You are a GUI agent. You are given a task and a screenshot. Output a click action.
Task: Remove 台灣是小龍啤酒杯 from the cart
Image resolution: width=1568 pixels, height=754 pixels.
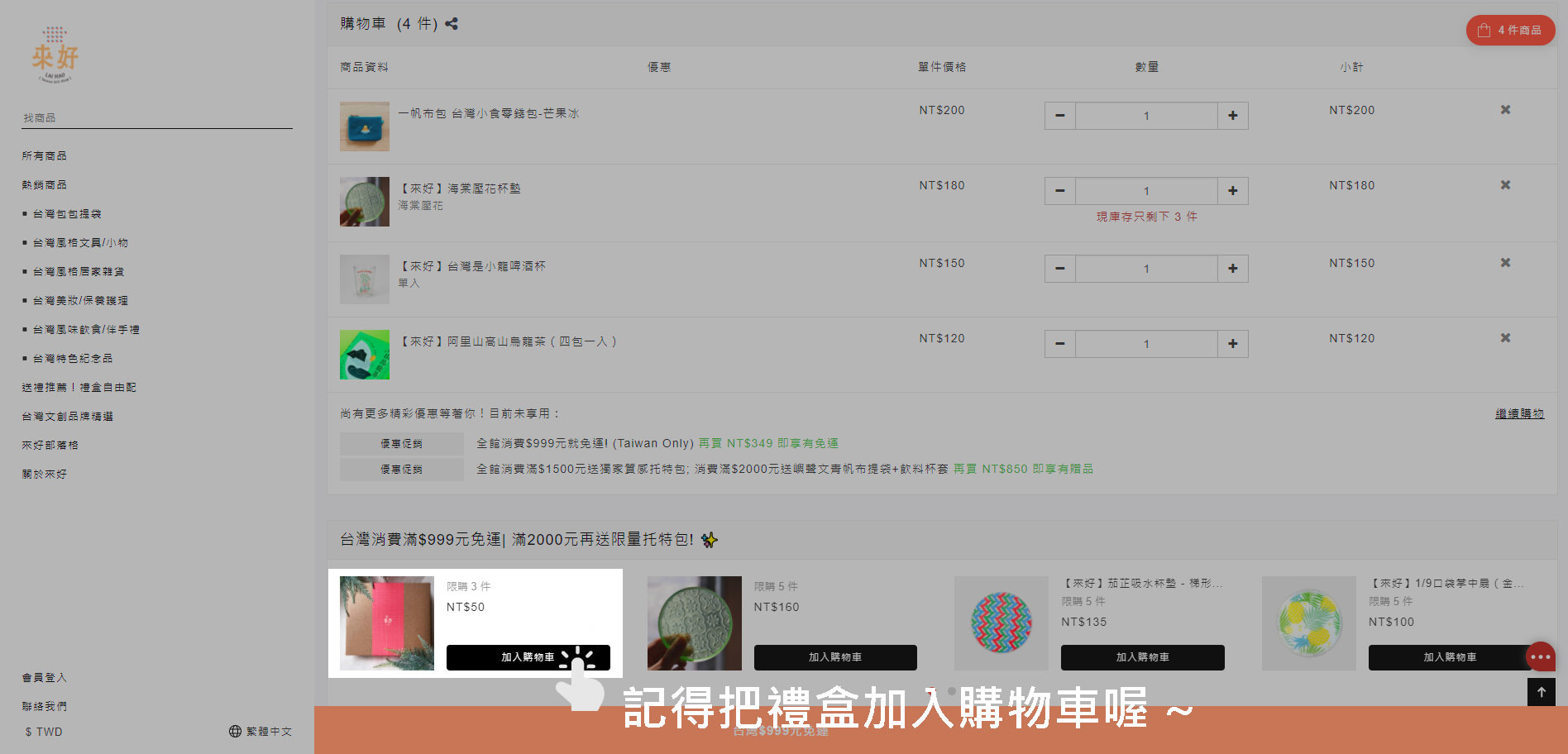(x=1505, y=263)
